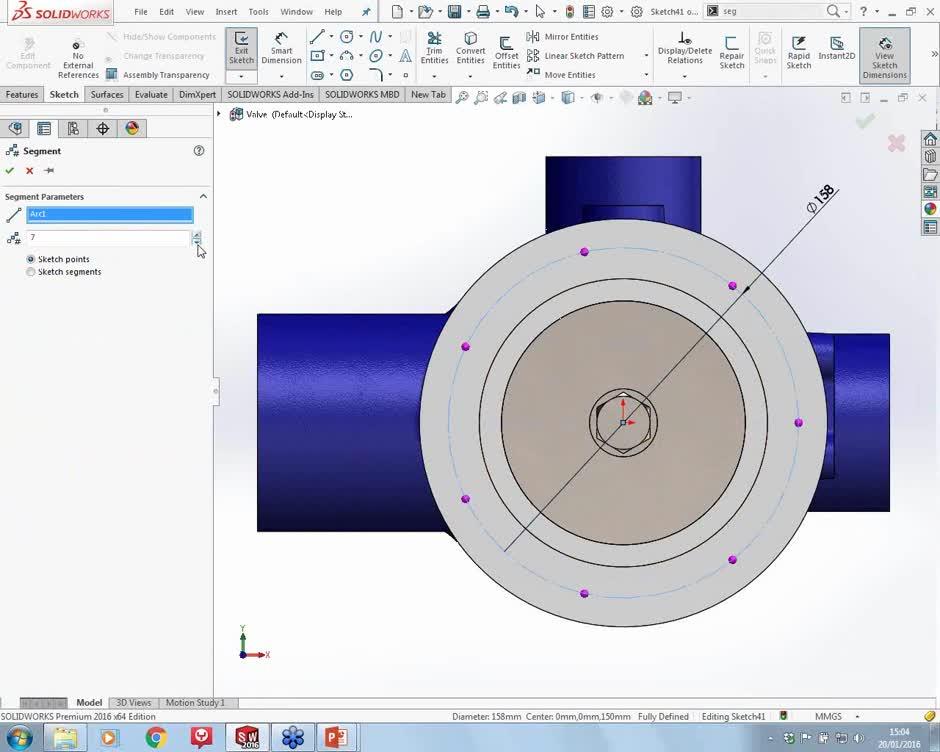Select the Sketch segments radio button

pos(31,271)
